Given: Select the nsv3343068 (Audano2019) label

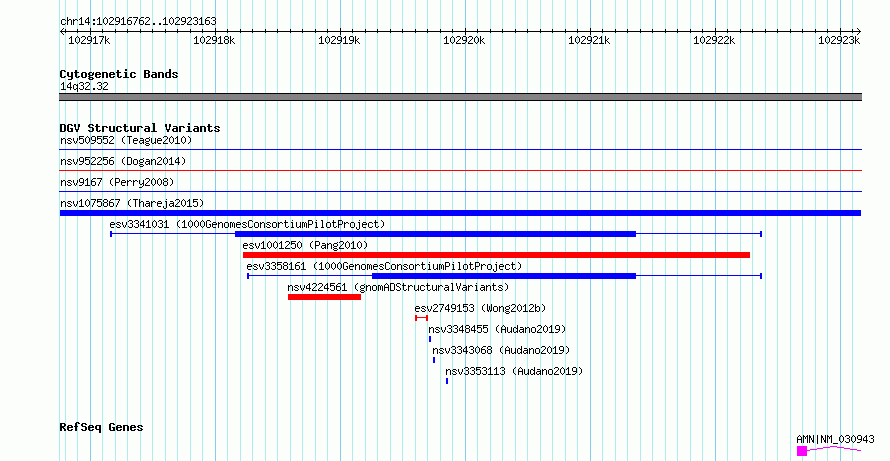Looking at the screenshot, I should [x=501, y=350].
